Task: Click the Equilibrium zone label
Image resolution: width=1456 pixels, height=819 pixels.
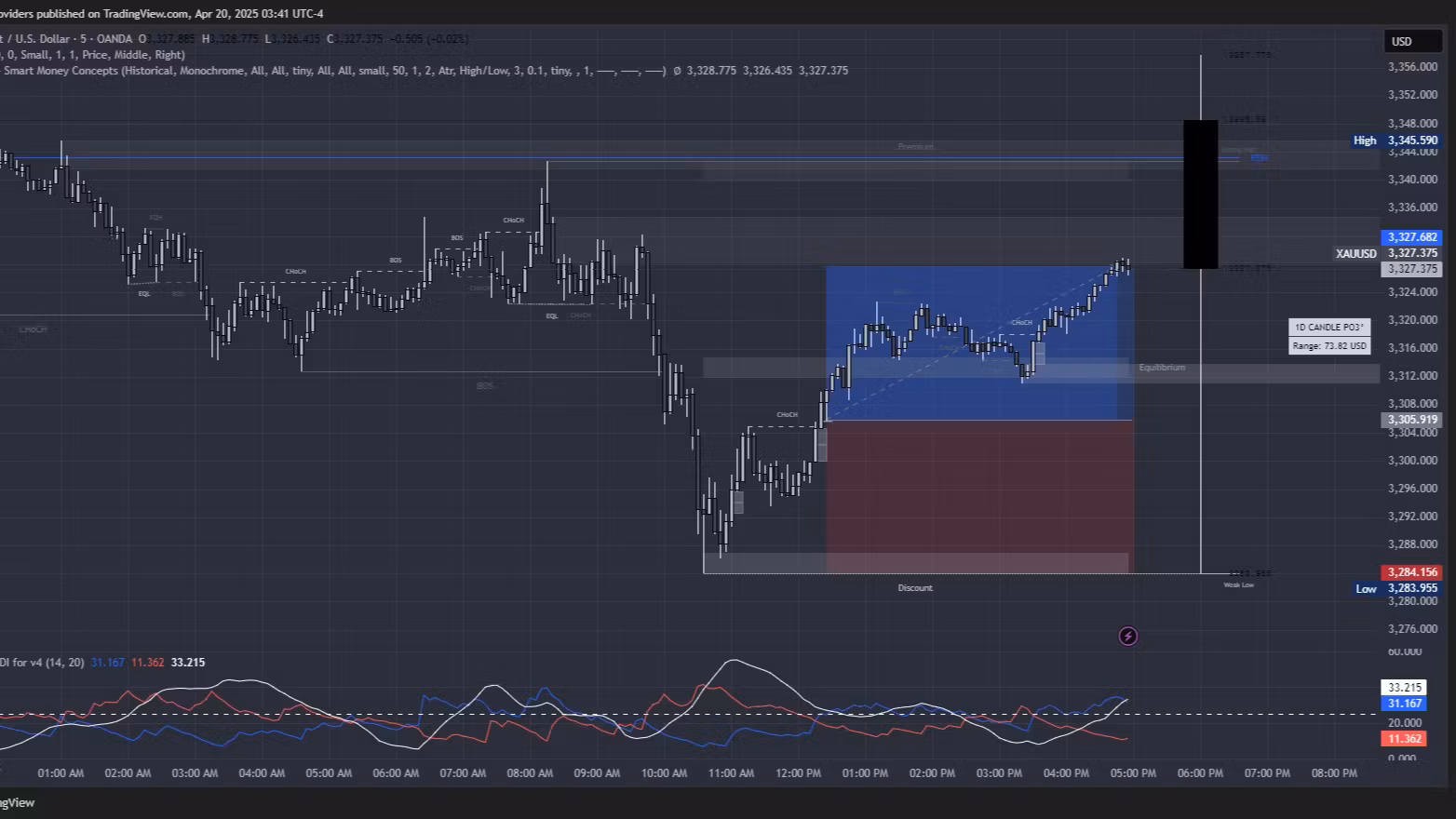Action: [x=1162, y=368]
